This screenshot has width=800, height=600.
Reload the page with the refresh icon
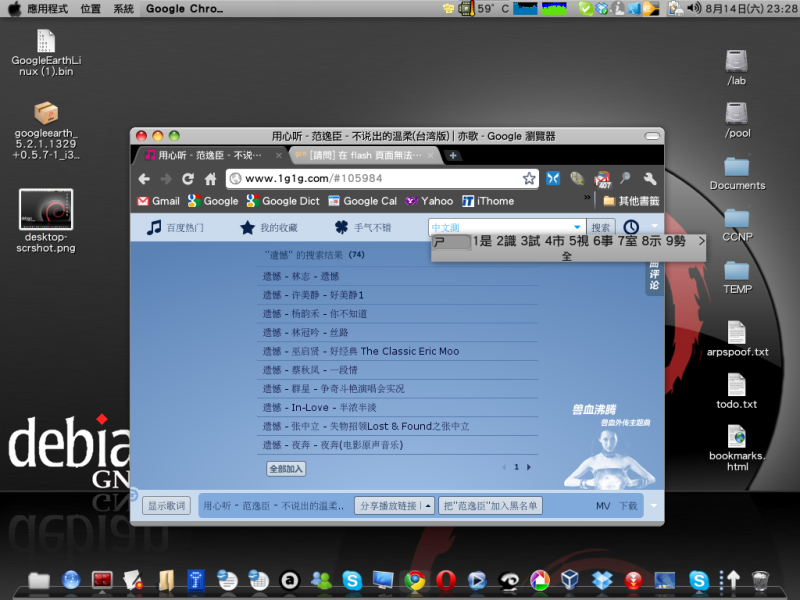[188, 179]
